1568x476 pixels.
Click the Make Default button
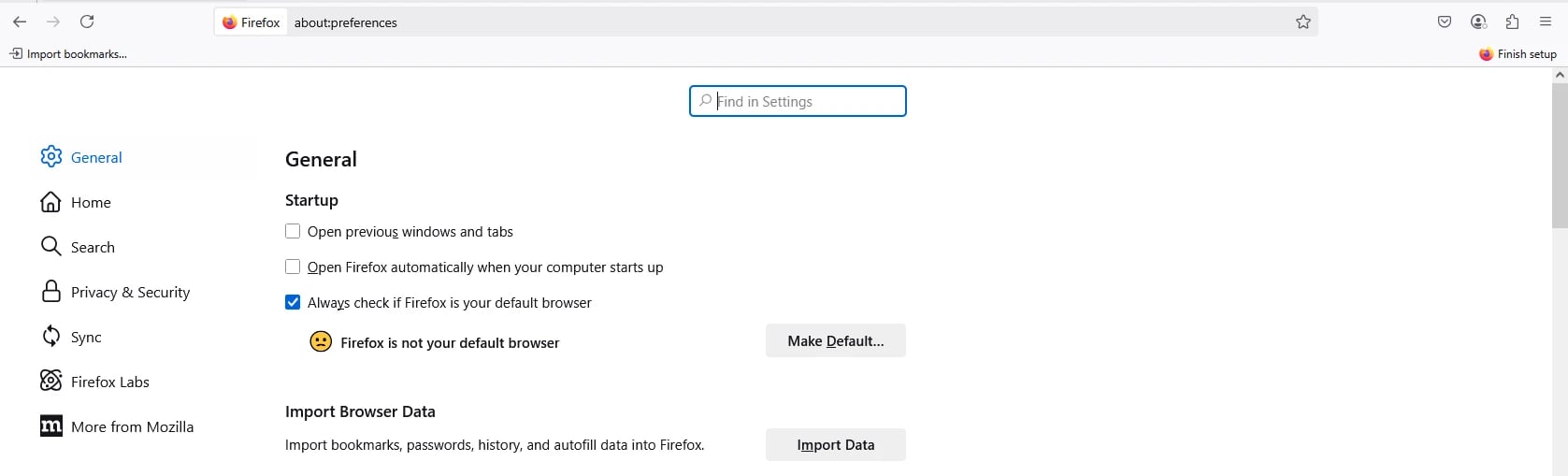(x=836, y=341)
